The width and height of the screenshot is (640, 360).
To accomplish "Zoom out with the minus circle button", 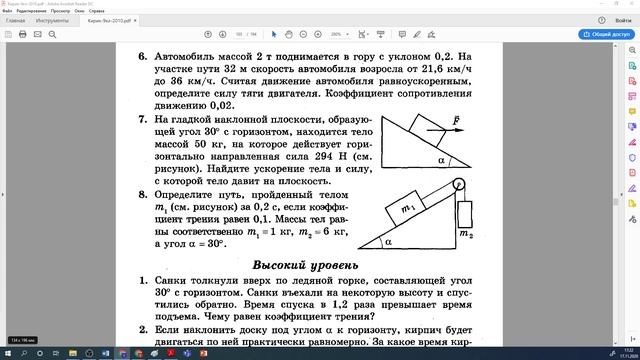I will (x=303, y=35).
